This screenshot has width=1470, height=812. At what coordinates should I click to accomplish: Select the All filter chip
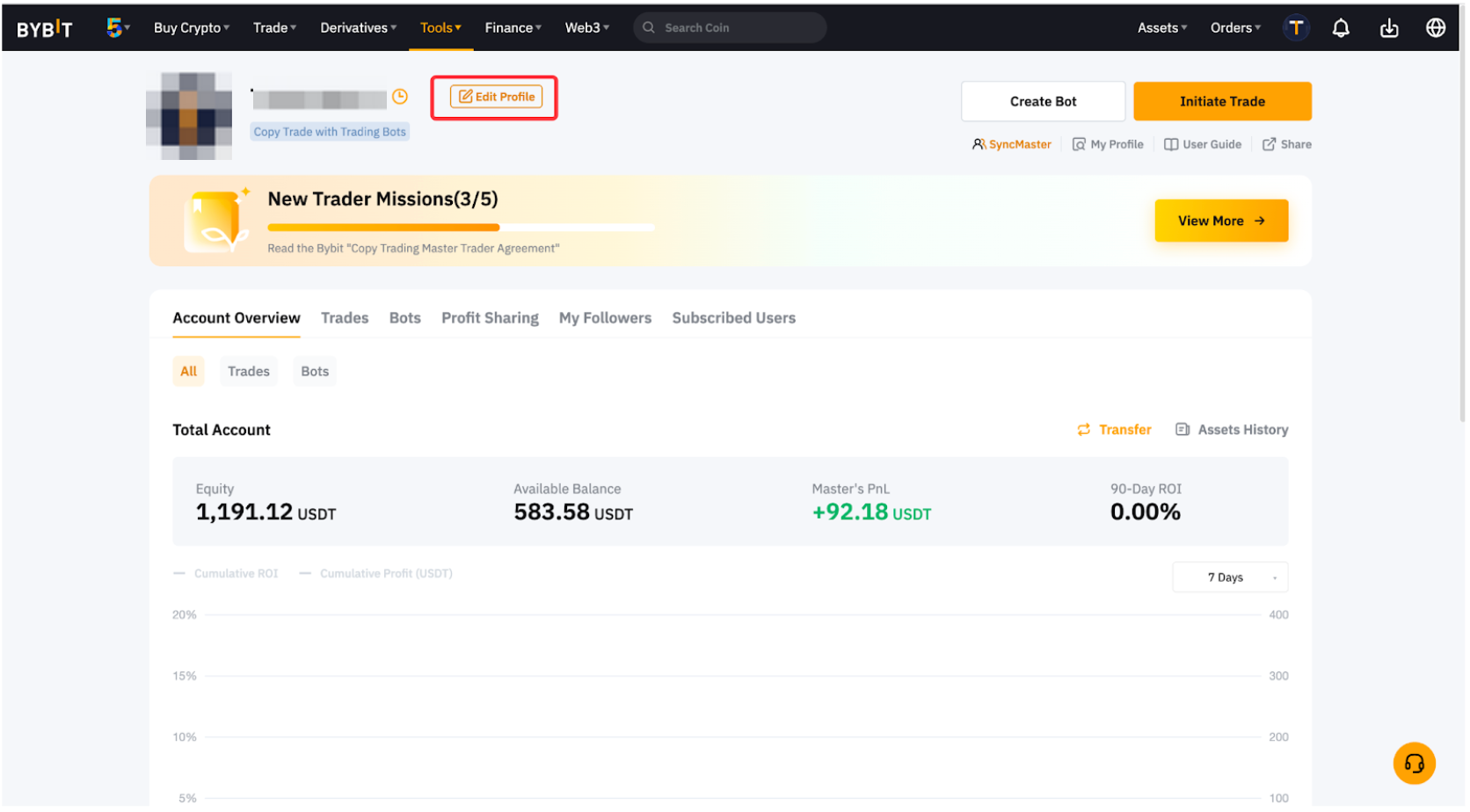[x=188, y=371]
